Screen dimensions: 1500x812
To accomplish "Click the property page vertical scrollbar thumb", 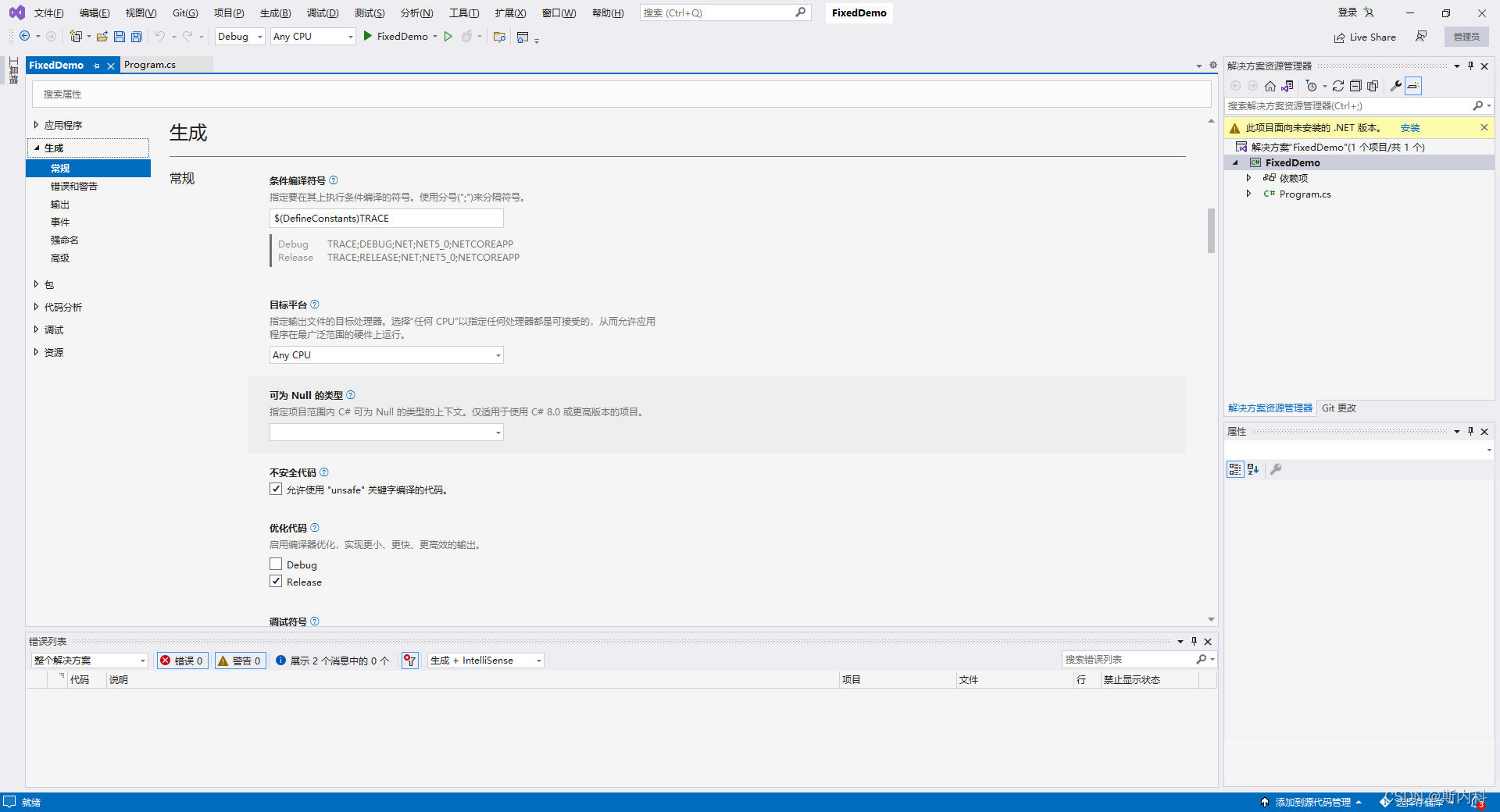I will click(x=1211, y=230).
